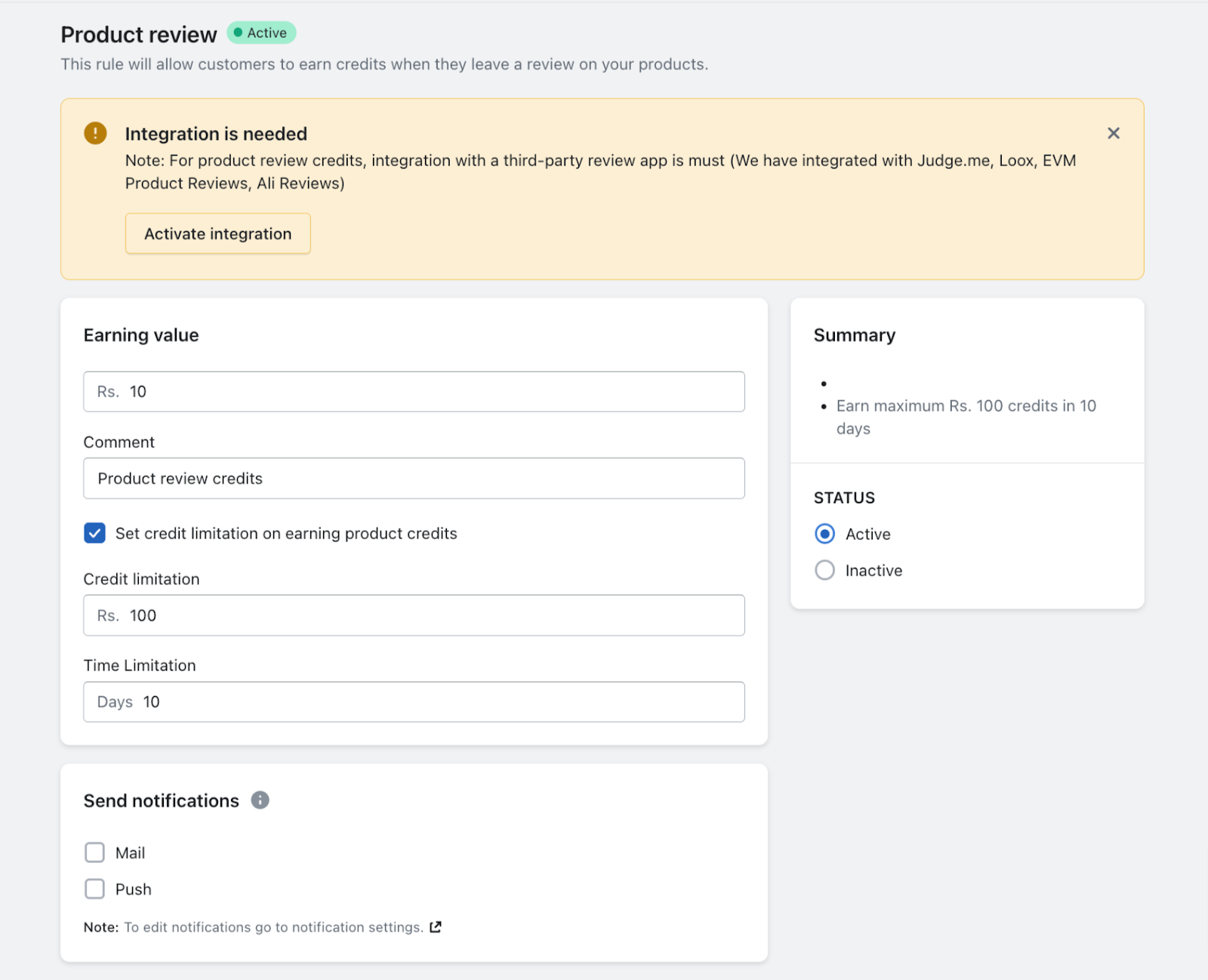
Task: Click the Comment text field
Action: coord(414,479)
